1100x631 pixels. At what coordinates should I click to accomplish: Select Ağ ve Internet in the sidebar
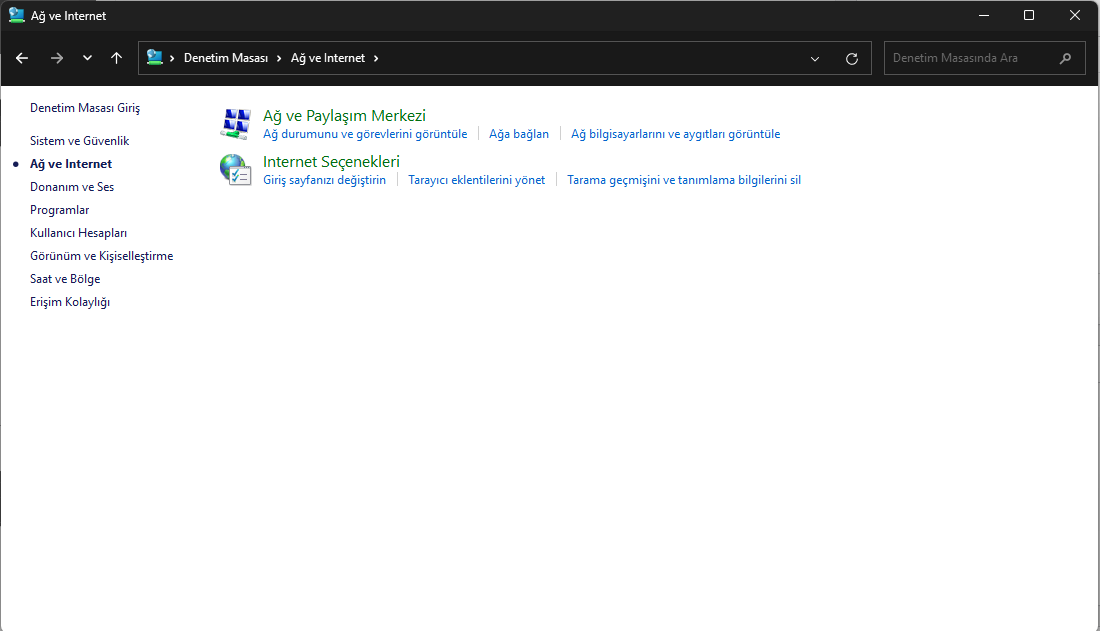[x=71, y=164]
